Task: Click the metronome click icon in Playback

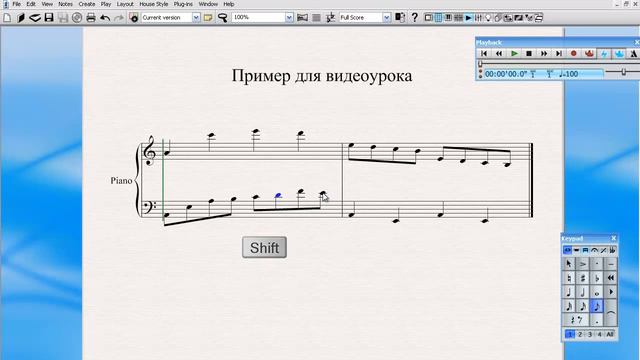Action: click(634, 53)
